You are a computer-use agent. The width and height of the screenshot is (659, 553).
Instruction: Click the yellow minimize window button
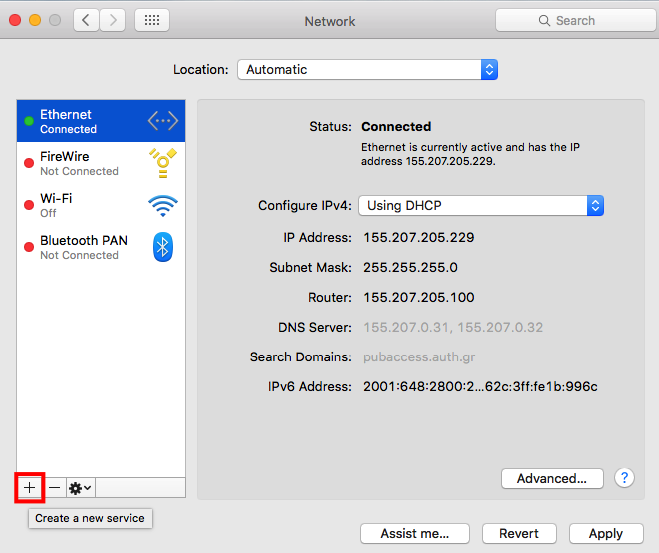point(35,20)
